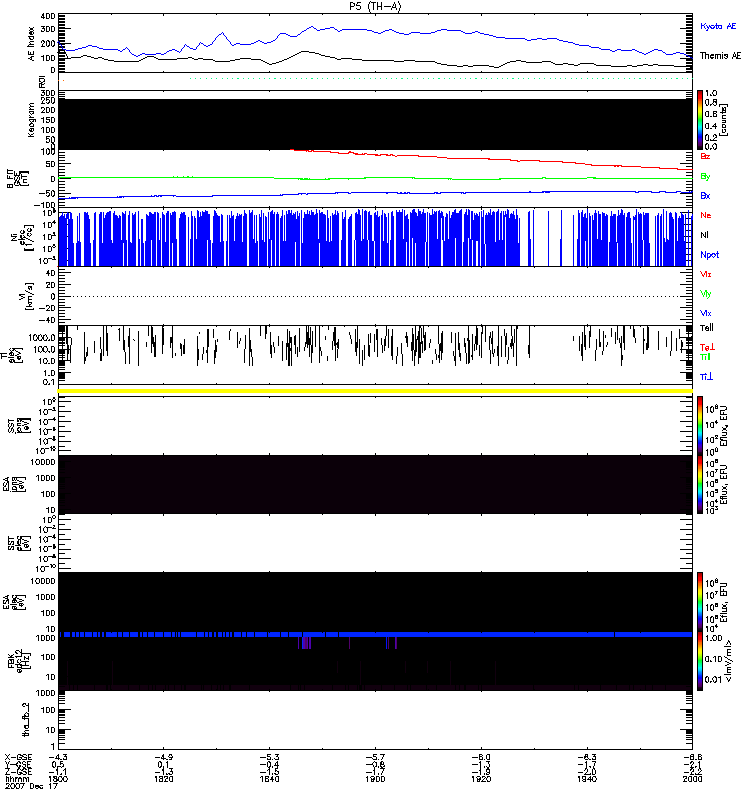Click the [counts] color bar label
Viewport: 750px width, 800px height.
point(724,120)
